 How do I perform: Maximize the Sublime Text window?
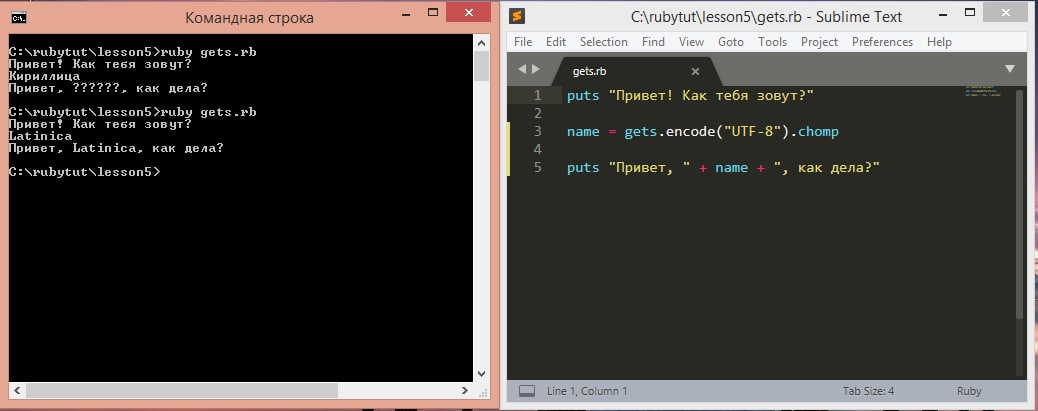click(x=970, y=13)
